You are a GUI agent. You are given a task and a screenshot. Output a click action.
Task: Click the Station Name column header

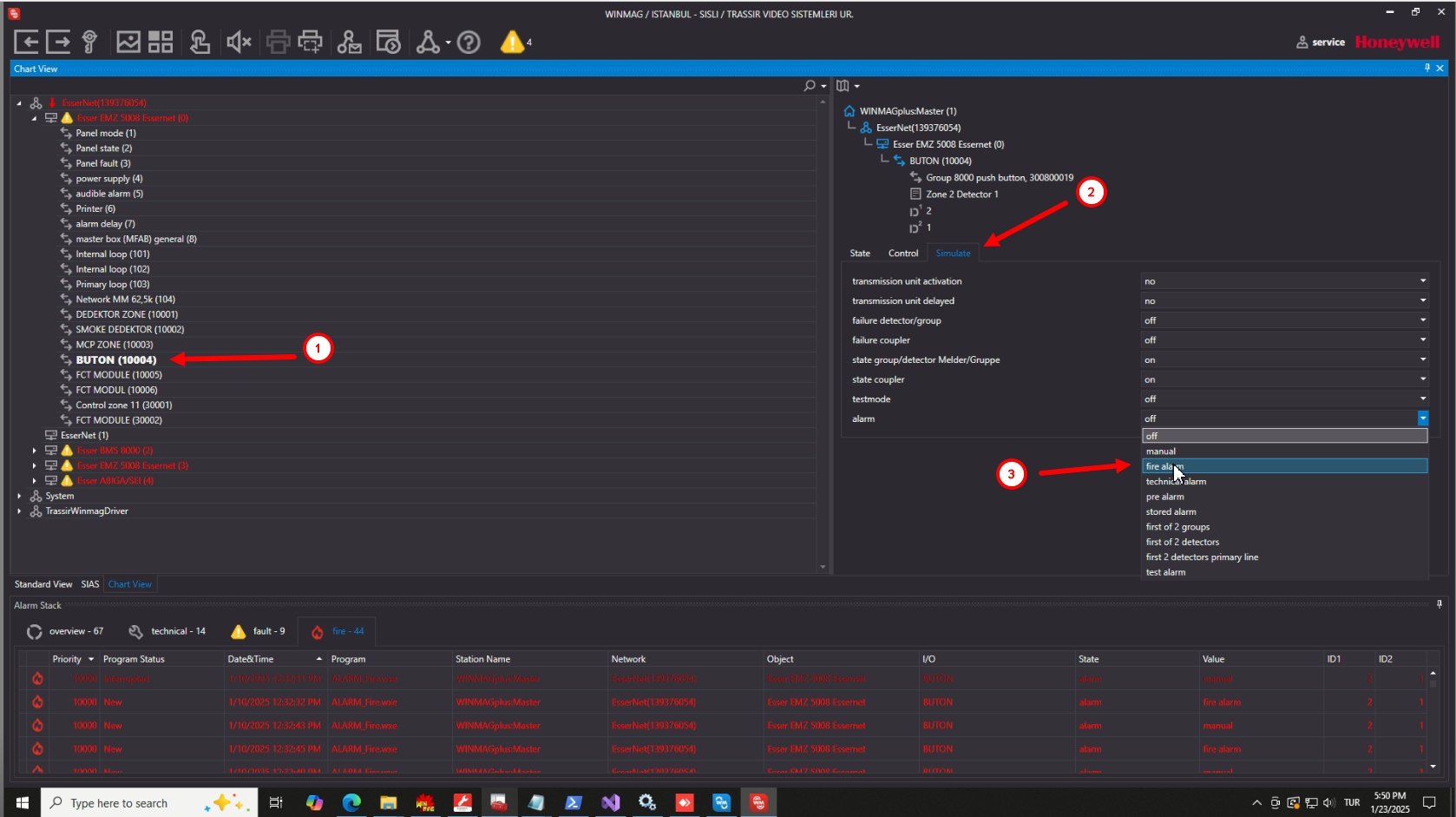[x=529, y=659]
